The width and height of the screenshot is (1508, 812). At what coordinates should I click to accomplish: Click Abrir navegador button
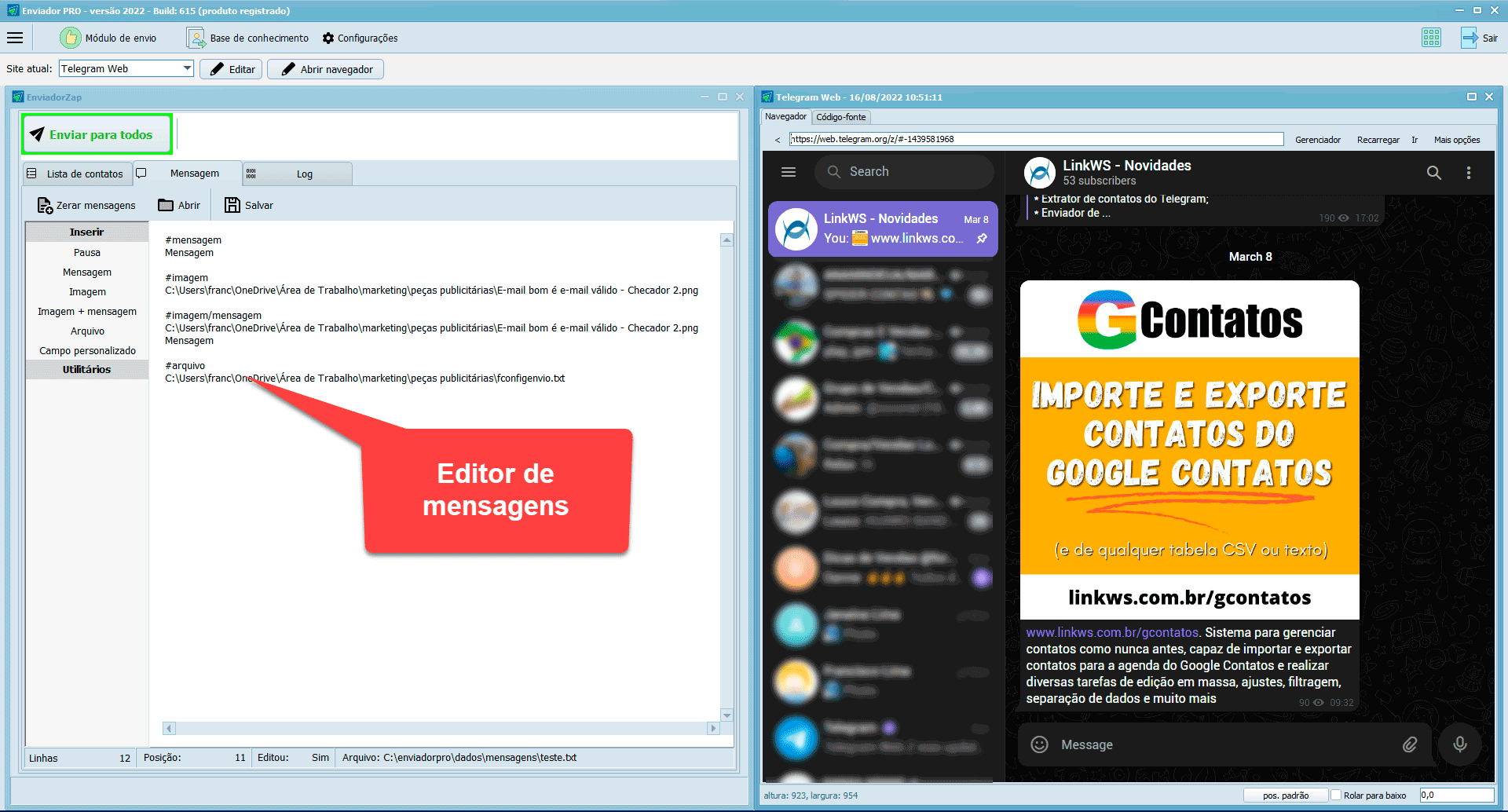pyautogui.click(x=326, y=69)
